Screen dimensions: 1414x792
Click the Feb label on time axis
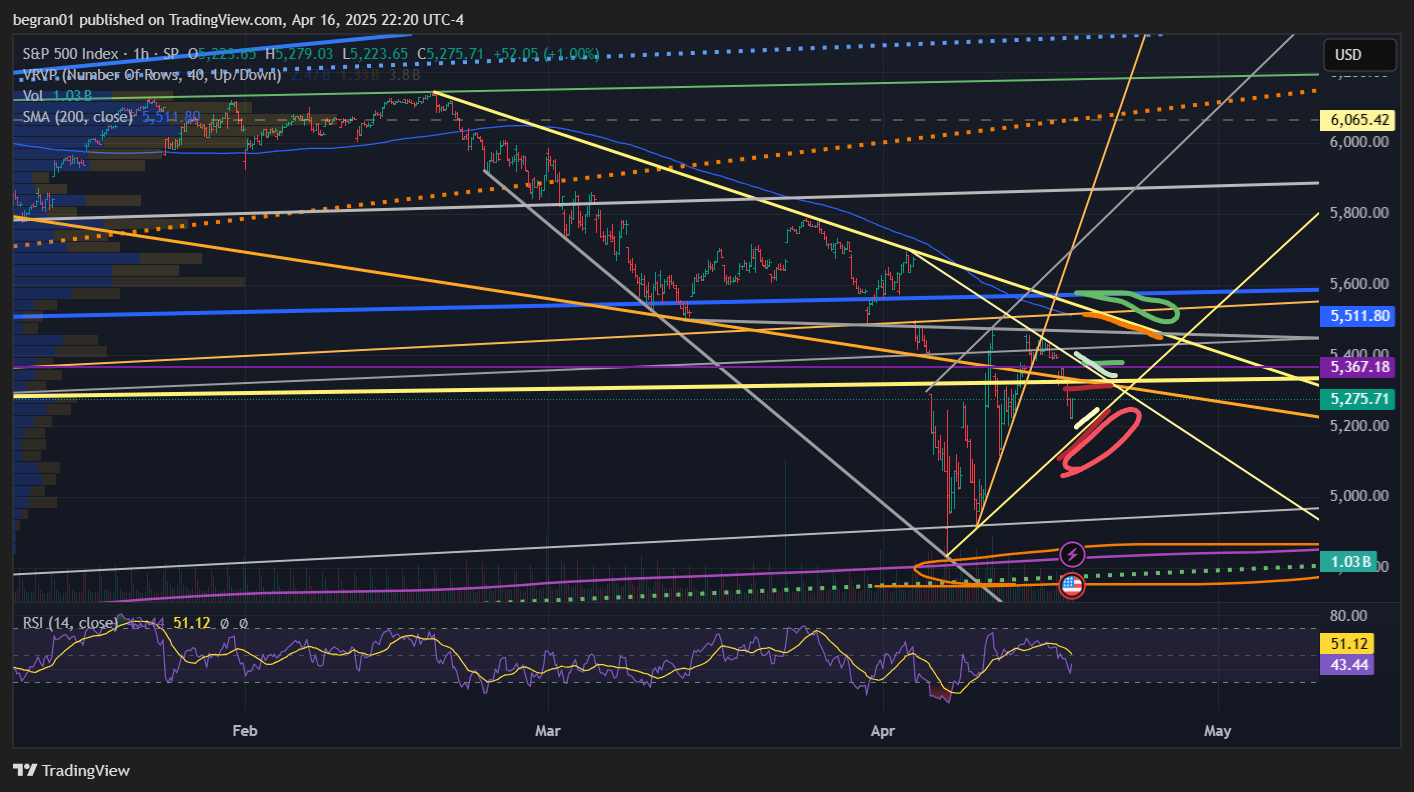point(245,731)
